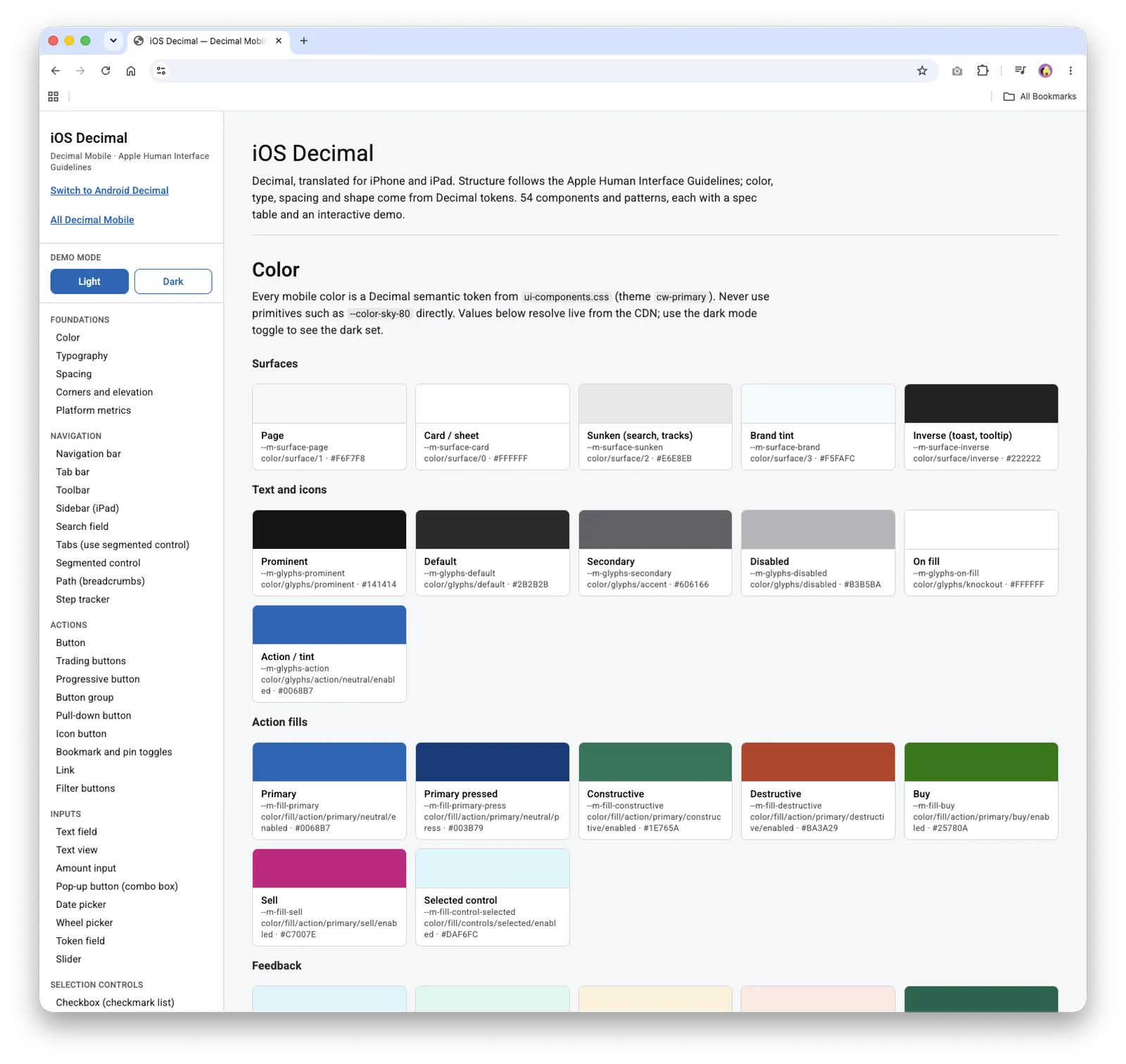Click the browser forward arrow
This screenshot has width=1126, height=1064.
tap(80, 70)
